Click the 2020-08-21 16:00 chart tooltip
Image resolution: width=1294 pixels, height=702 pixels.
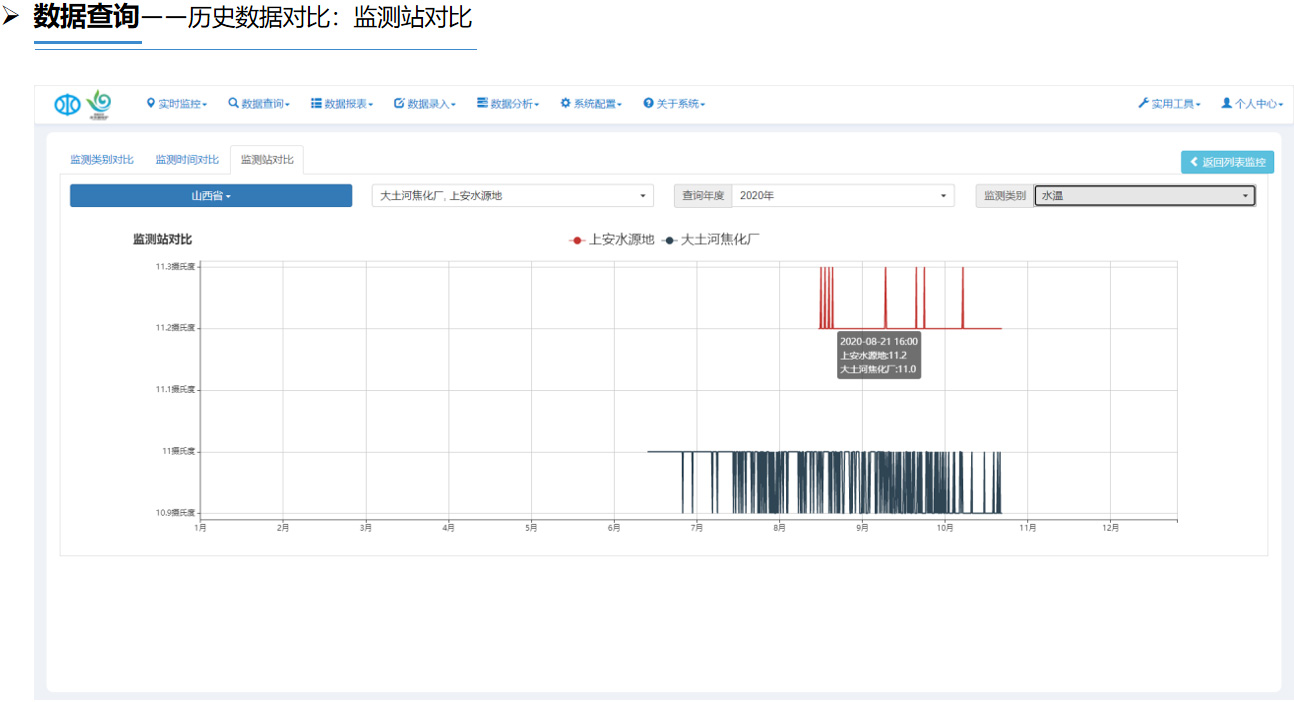pos(878,355)
